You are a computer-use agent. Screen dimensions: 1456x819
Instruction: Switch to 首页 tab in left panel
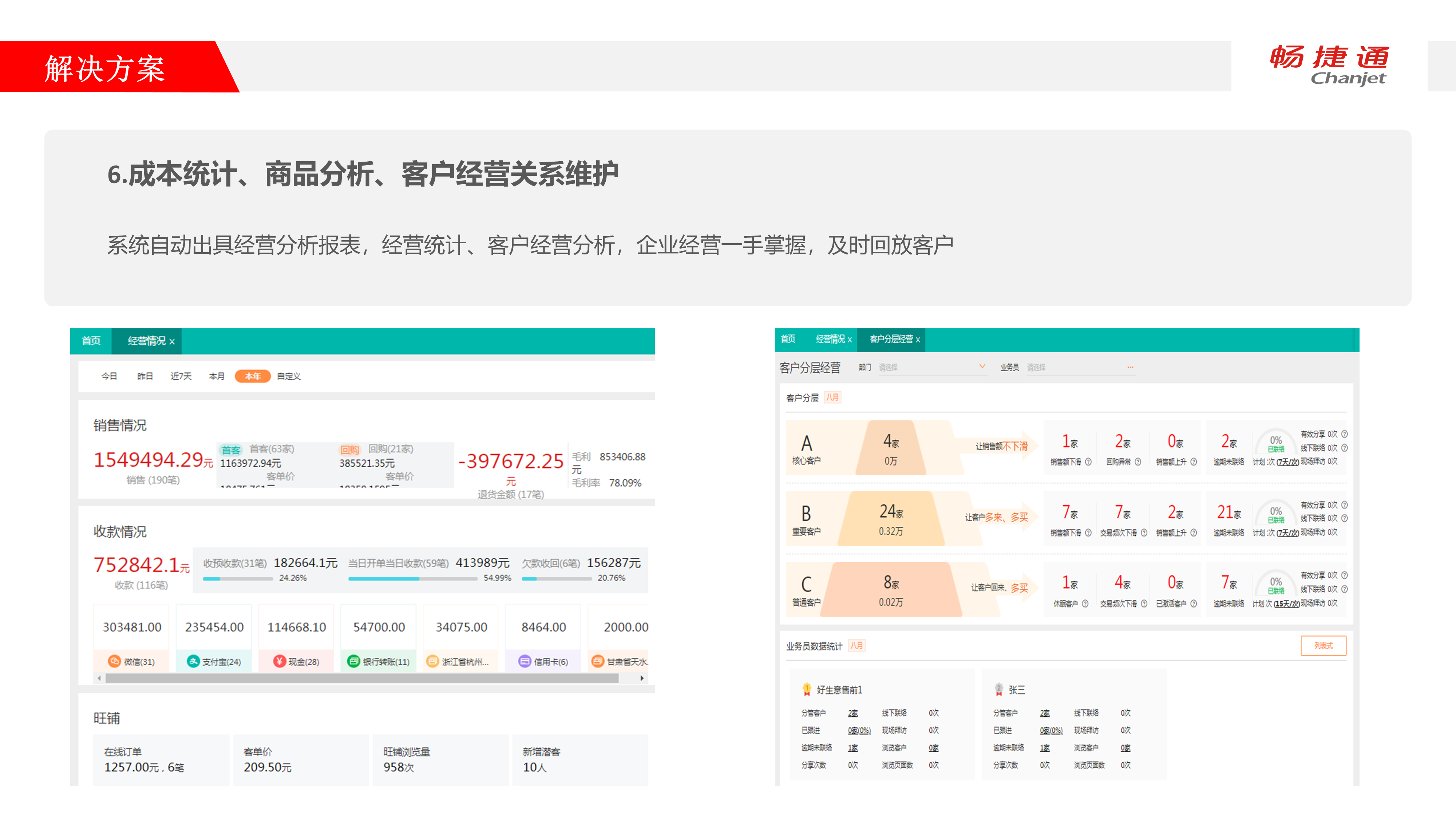90,341
